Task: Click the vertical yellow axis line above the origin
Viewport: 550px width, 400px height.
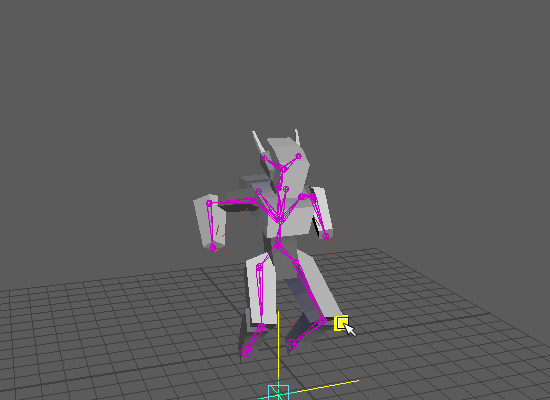Action: coord(279,347)
